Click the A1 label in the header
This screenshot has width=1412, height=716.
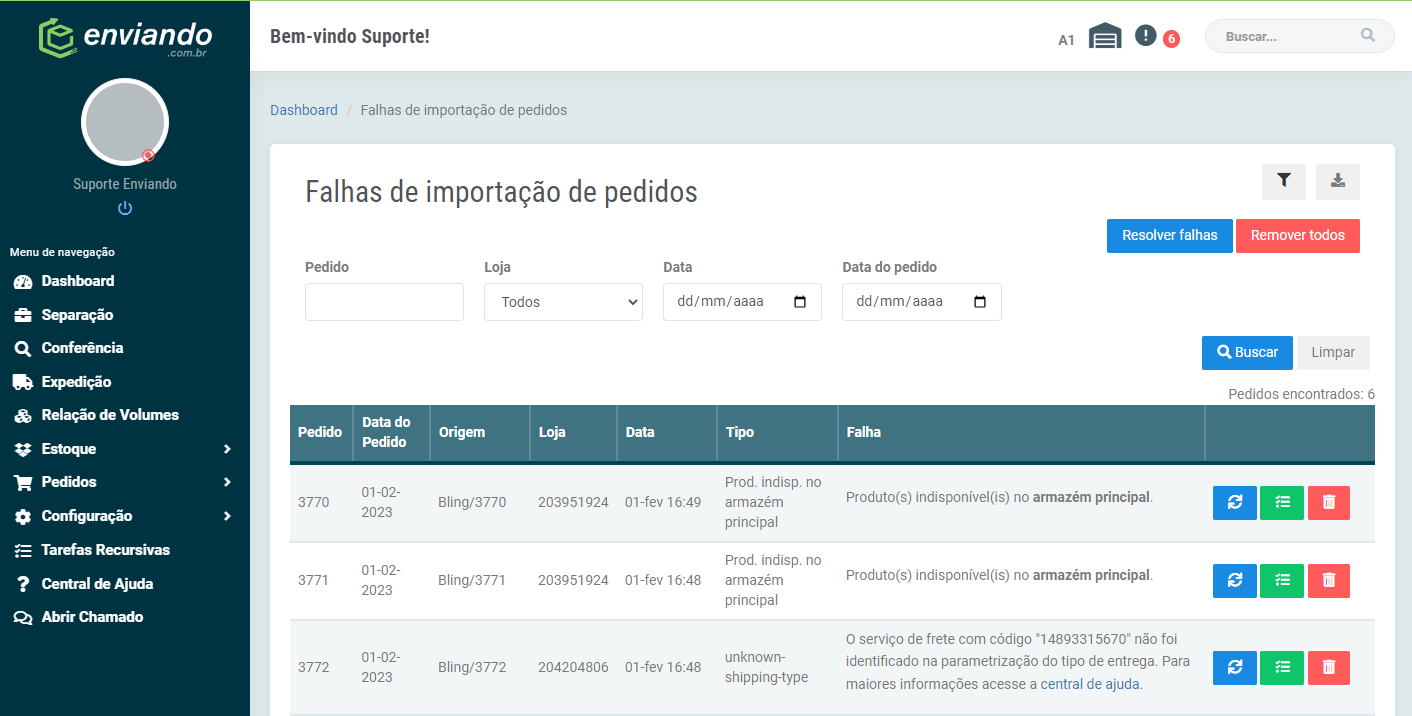pos(1066,40)
